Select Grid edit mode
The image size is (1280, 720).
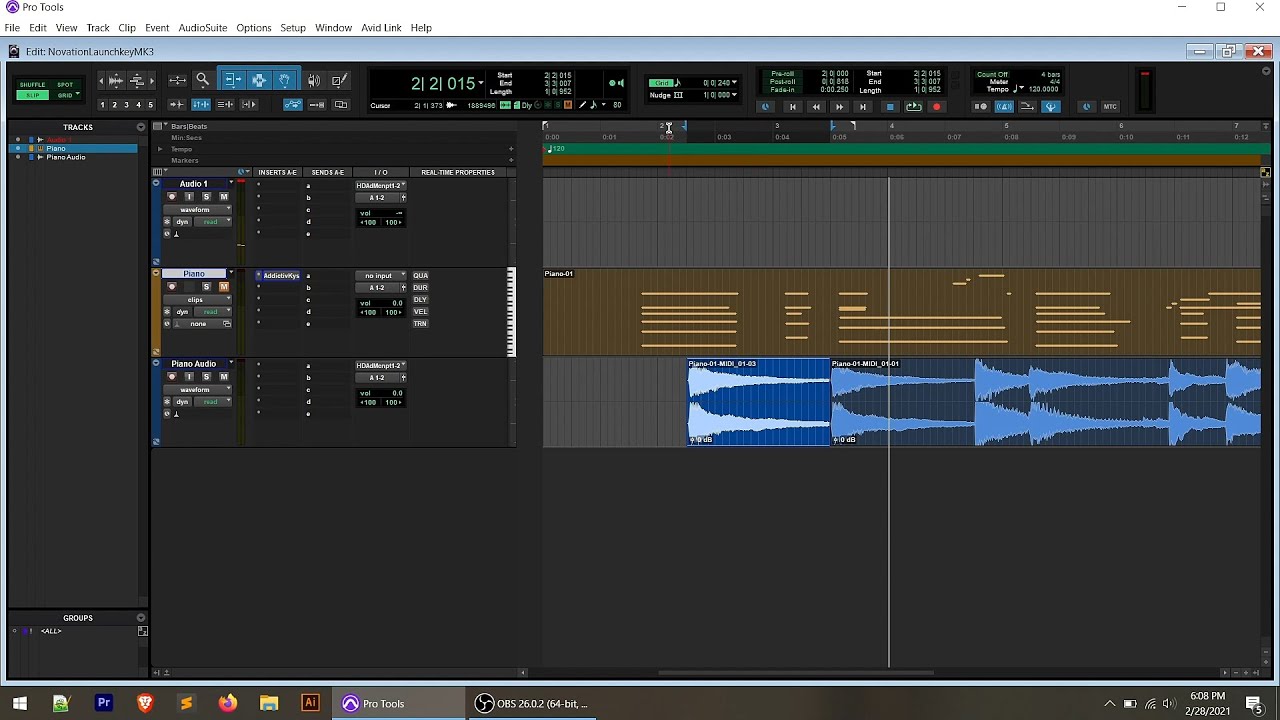pyautogui.click(x=65, y=95)
